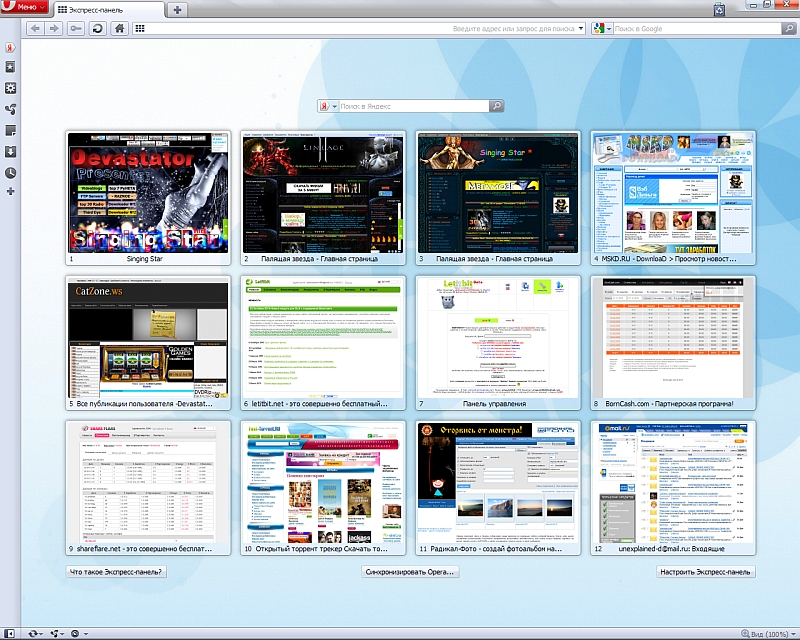Screen dimensions: 800x640
Task: Open a new tab with the plus button
Action: pyautogui.click(x=177, y=10)
